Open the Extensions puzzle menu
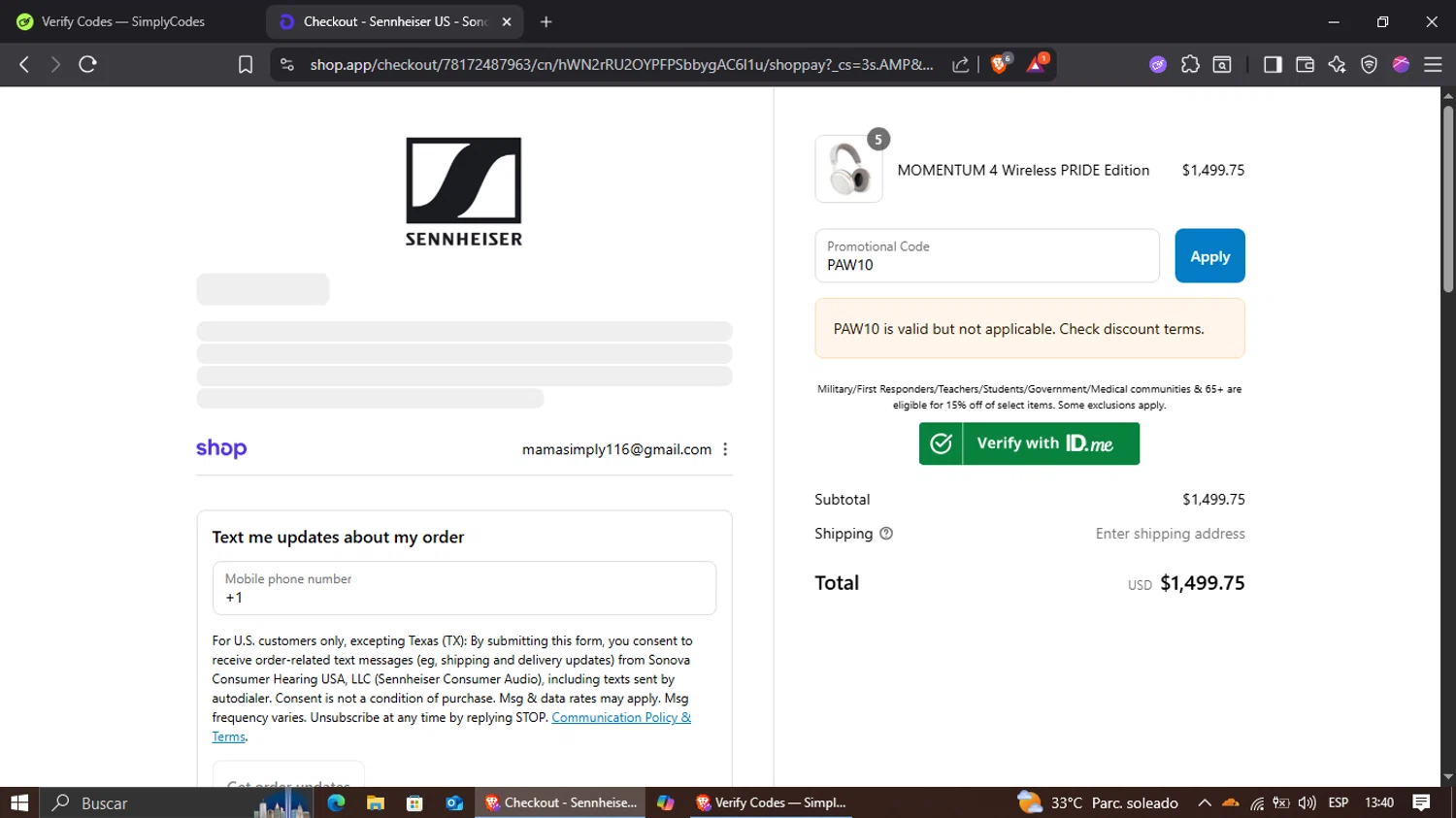This screenshot has height=818, width=1456. (x=1190, y=64)
